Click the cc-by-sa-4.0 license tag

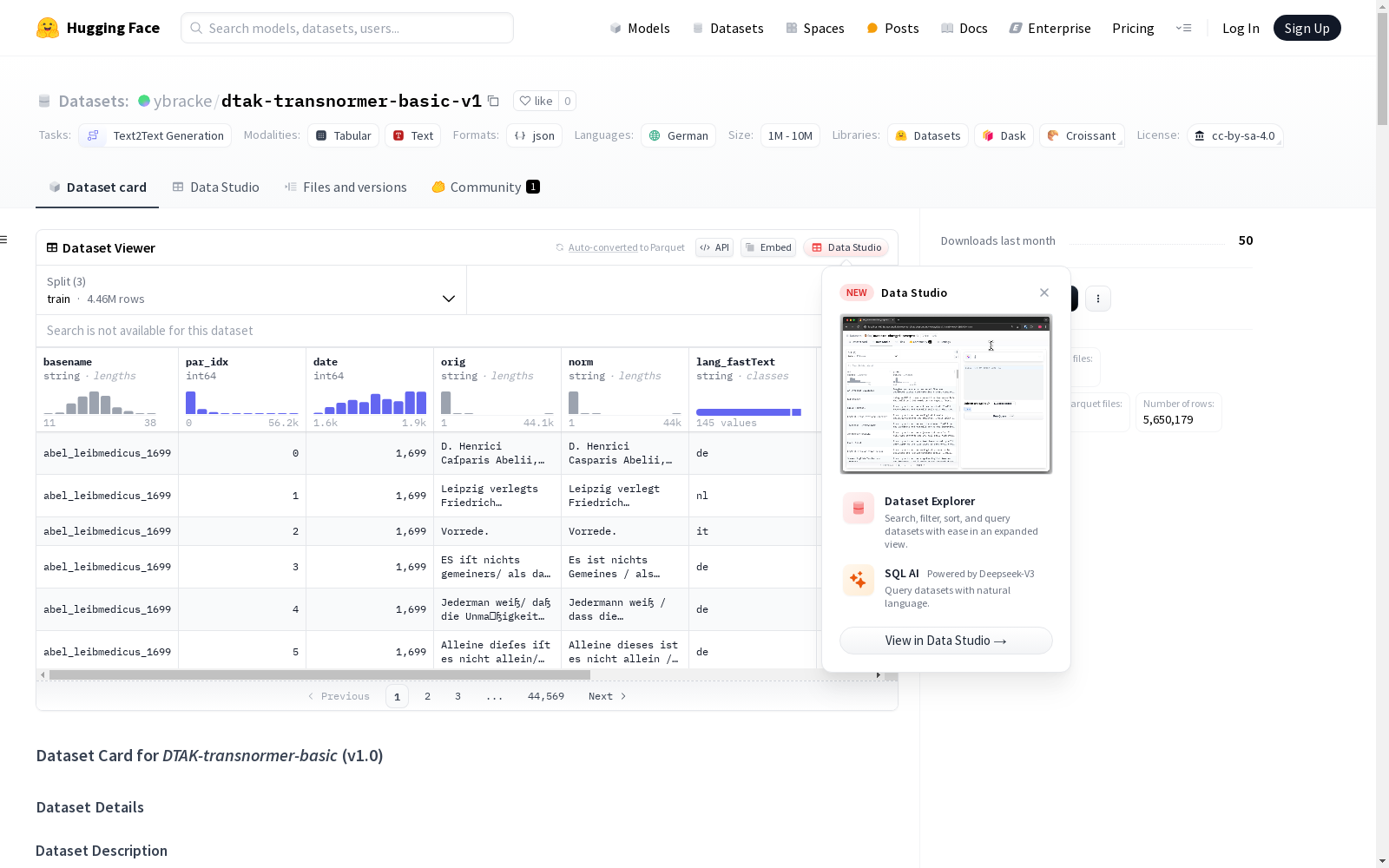[1234, 135]
